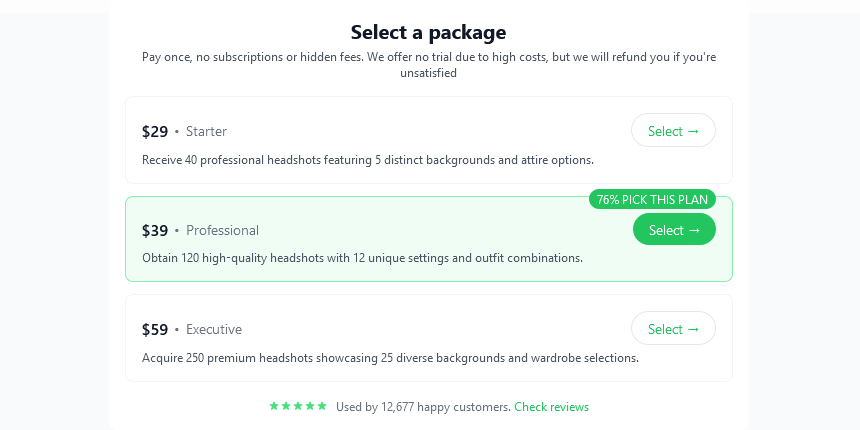Click the Professional plan name
This screenshot has height=430, width=860.
pos(222,230)
